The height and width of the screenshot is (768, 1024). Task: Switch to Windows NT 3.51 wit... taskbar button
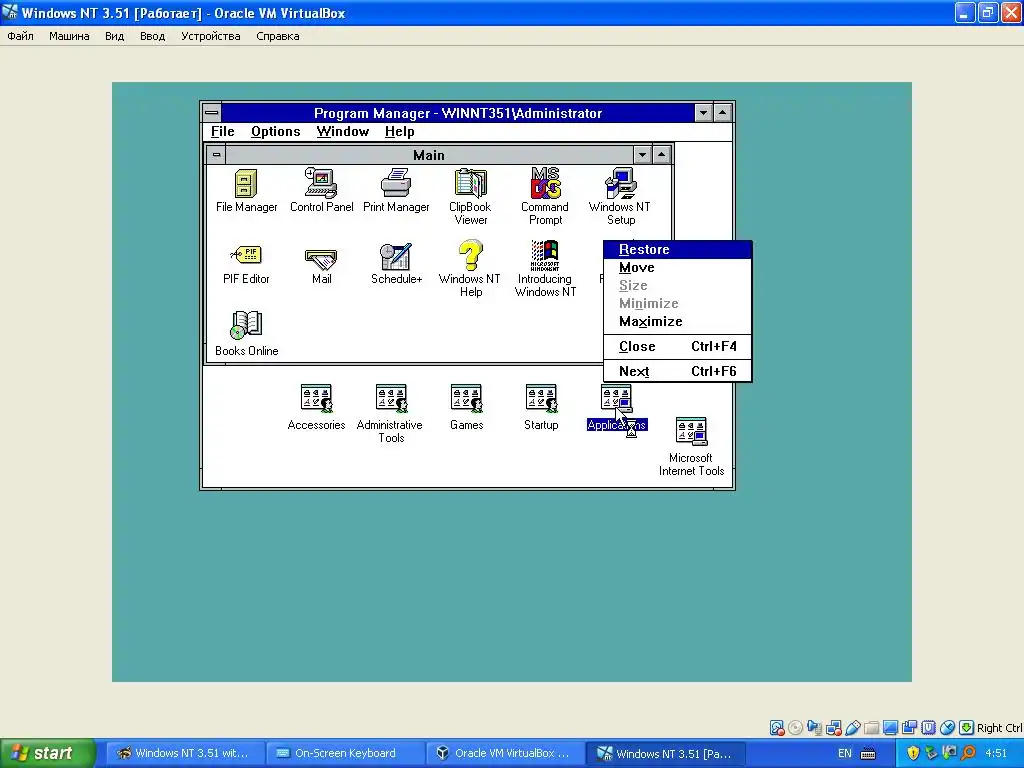[x=185, y=753]
